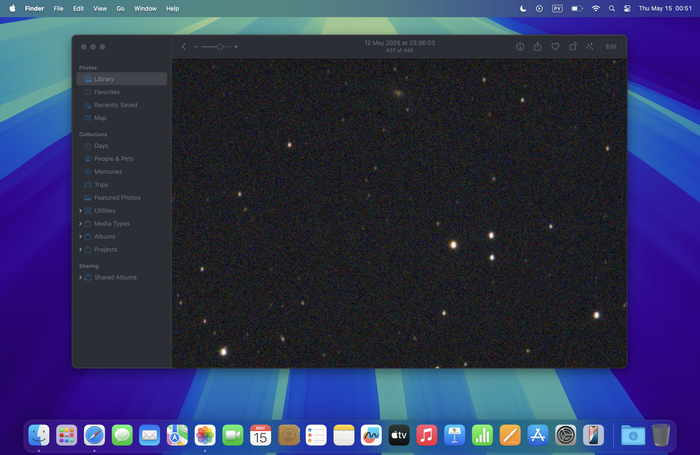This screenshot has height=455, width=700.
Task: Apply Auto Enhance magic wand
Action: pyautogui.click(x=591, y=46)
